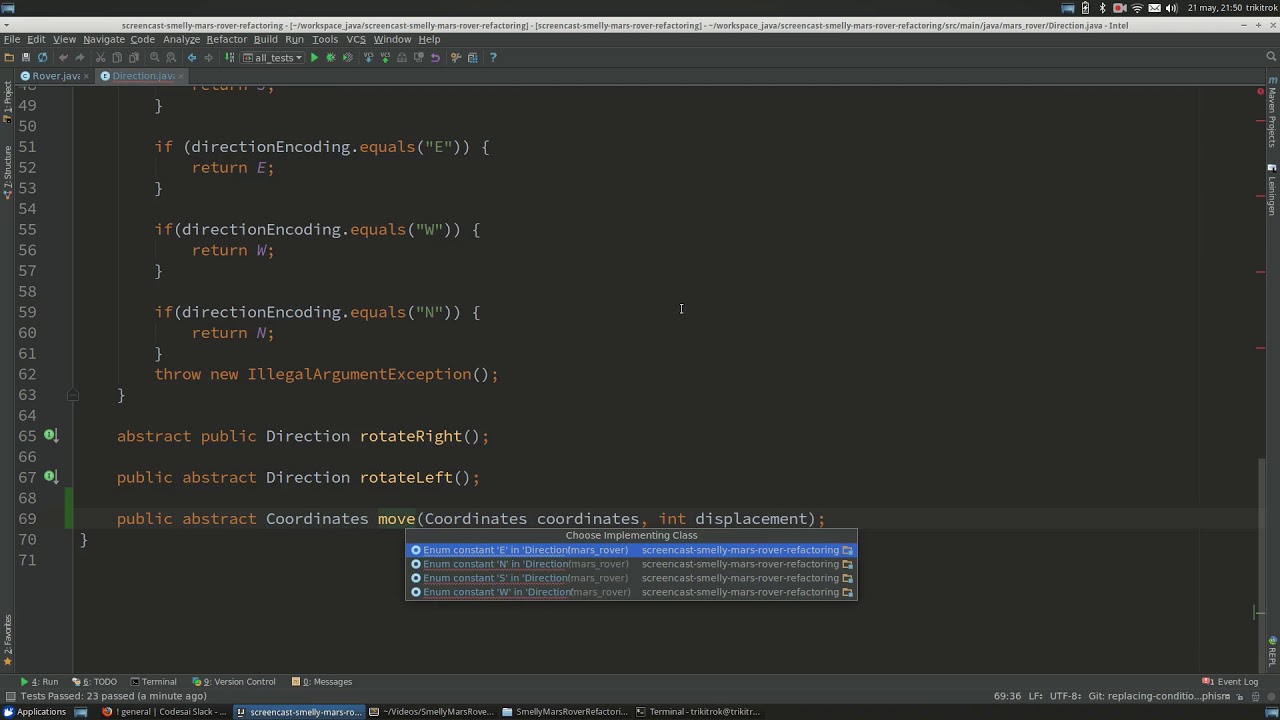Click the Open folder toolbar icon
The width and height of the screenshot is (1280, 720).
(x=9, y=57)
